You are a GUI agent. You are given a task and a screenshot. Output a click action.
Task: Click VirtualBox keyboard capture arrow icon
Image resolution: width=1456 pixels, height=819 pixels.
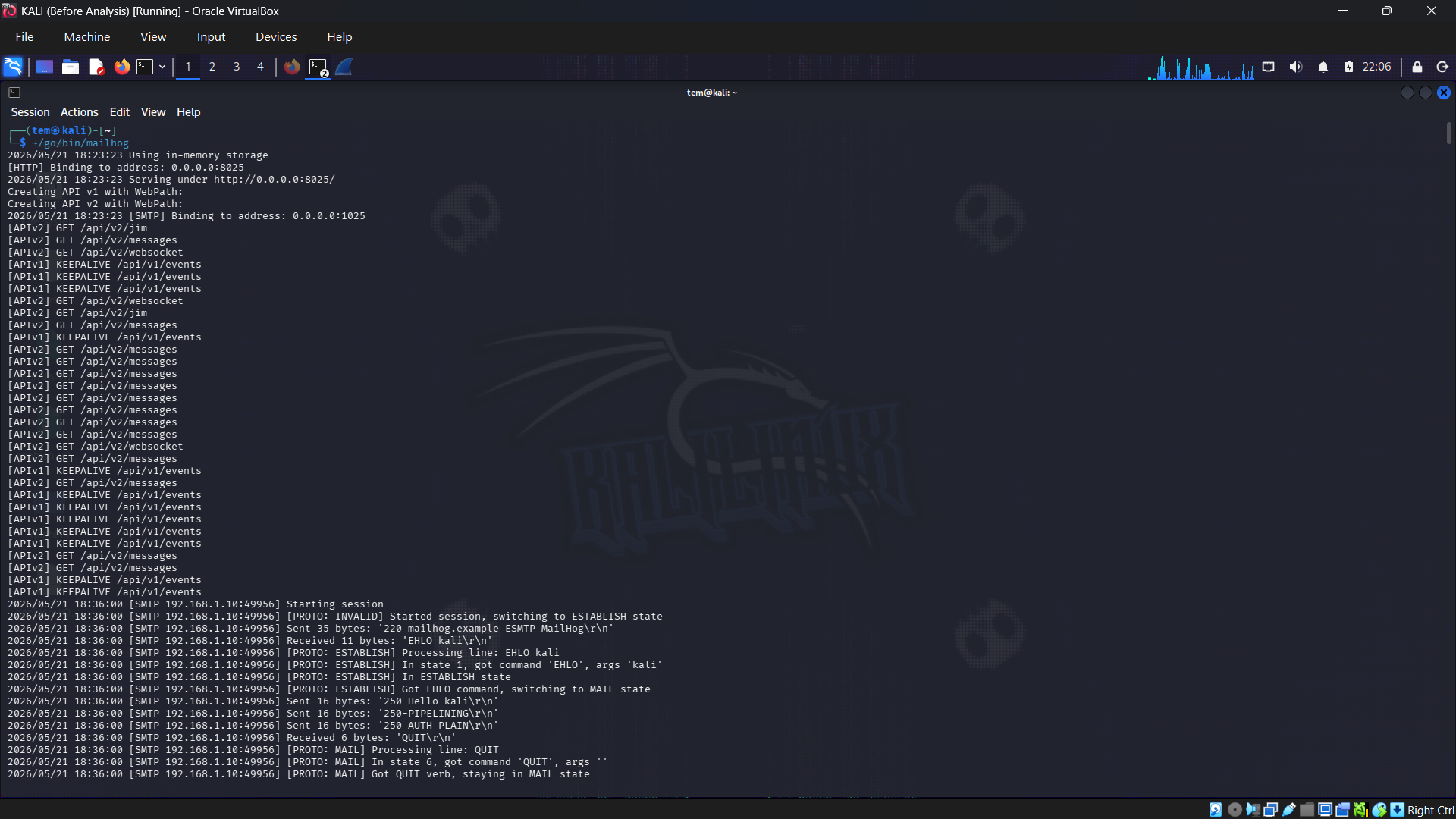[x=1397, y=810]
